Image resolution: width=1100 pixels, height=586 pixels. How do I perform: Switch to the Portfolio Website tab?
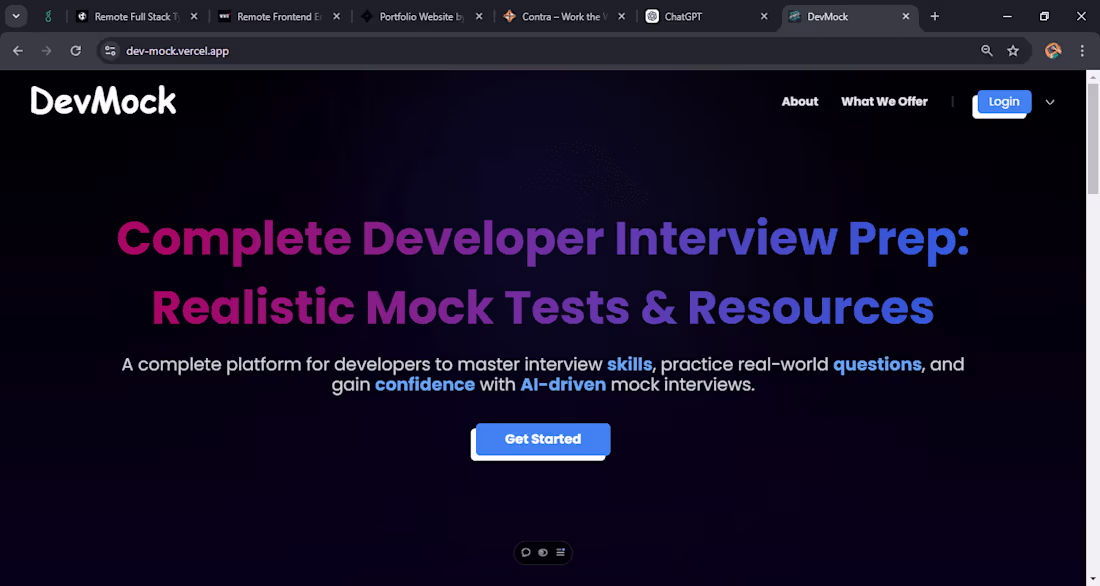click(x=420, y=16)
